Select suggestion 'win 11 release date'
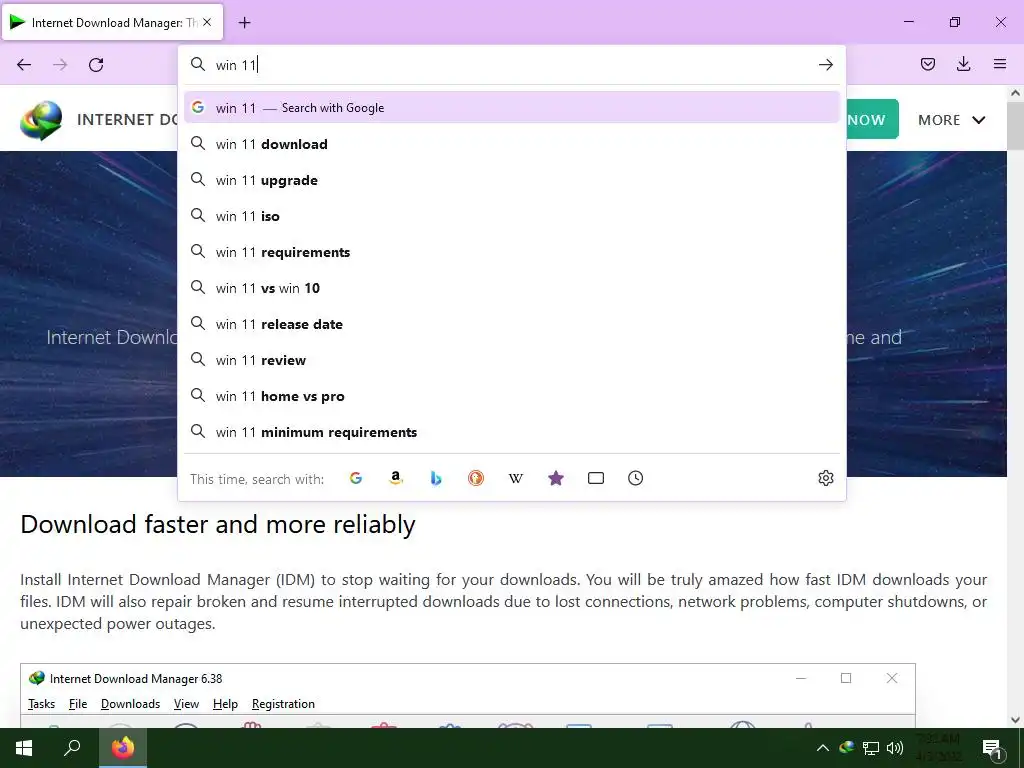 pos(512,323)
